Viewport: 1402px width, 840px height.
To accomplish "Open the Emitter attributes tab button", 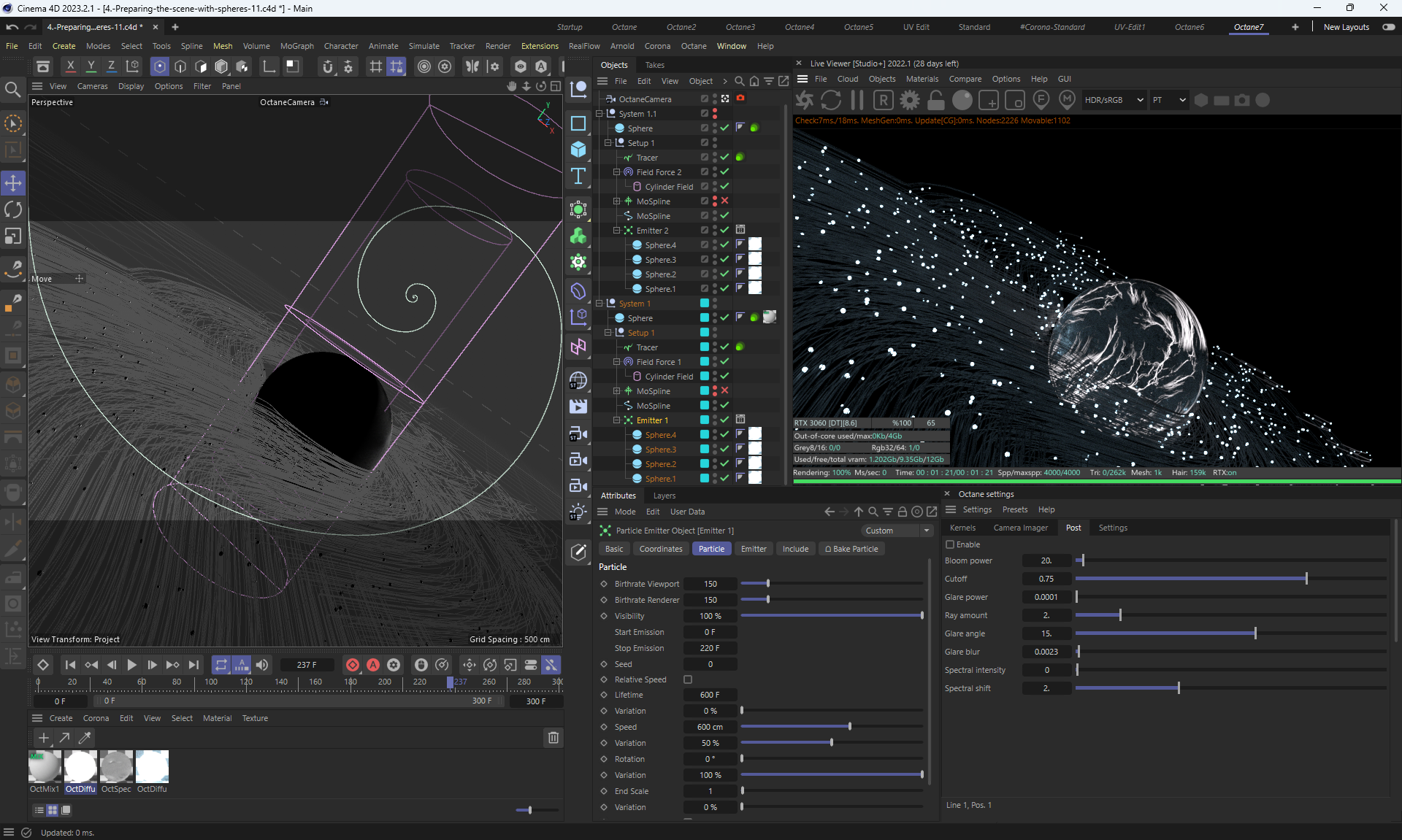I will (x=753, y=549).
